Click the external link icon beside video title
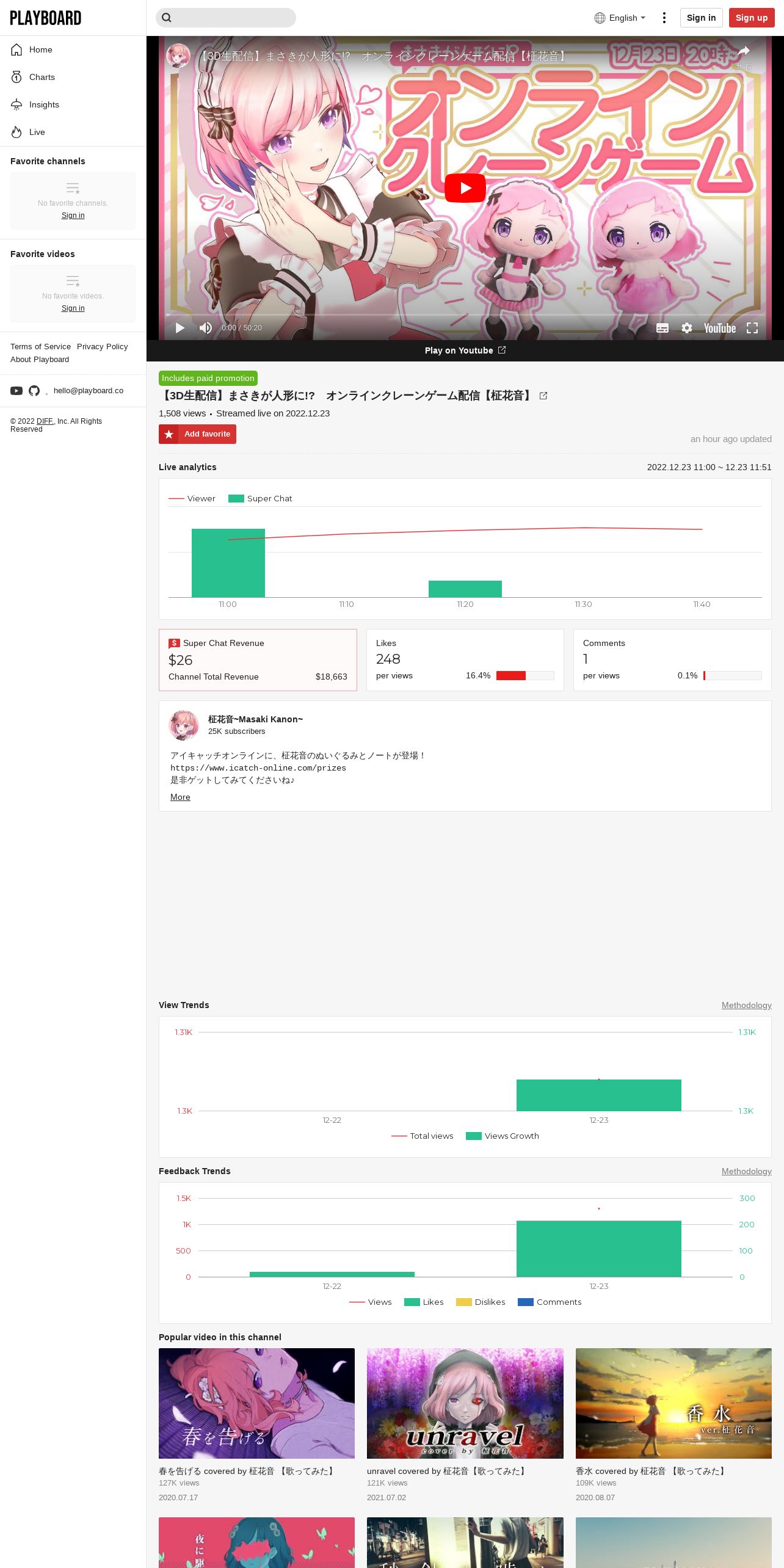The height and width of the screenshot is (1568, 784). [543, 396]
